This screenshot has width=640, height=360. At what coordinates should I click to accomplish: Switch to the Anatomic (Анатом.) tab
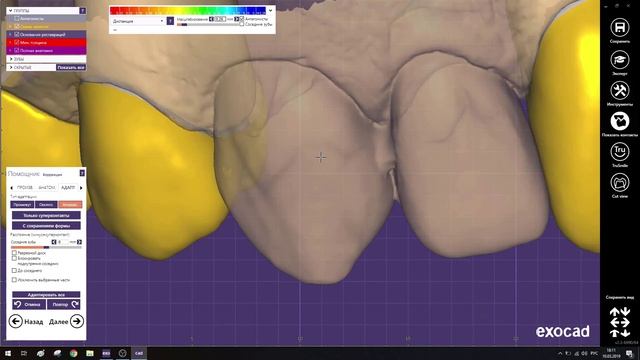47,187
